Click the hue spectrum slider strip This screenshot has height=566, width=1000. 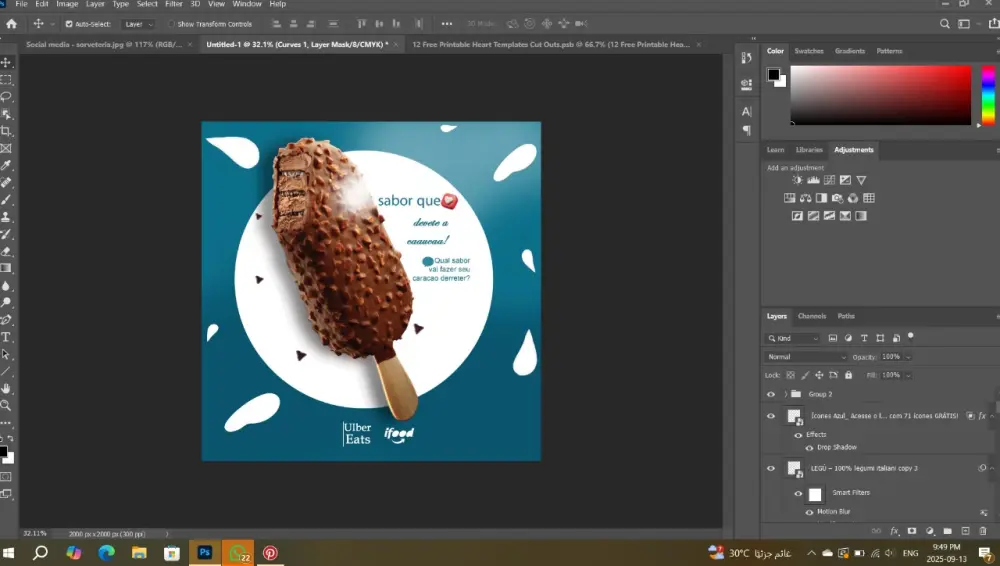pyautogui.click(x=988, y=95)
